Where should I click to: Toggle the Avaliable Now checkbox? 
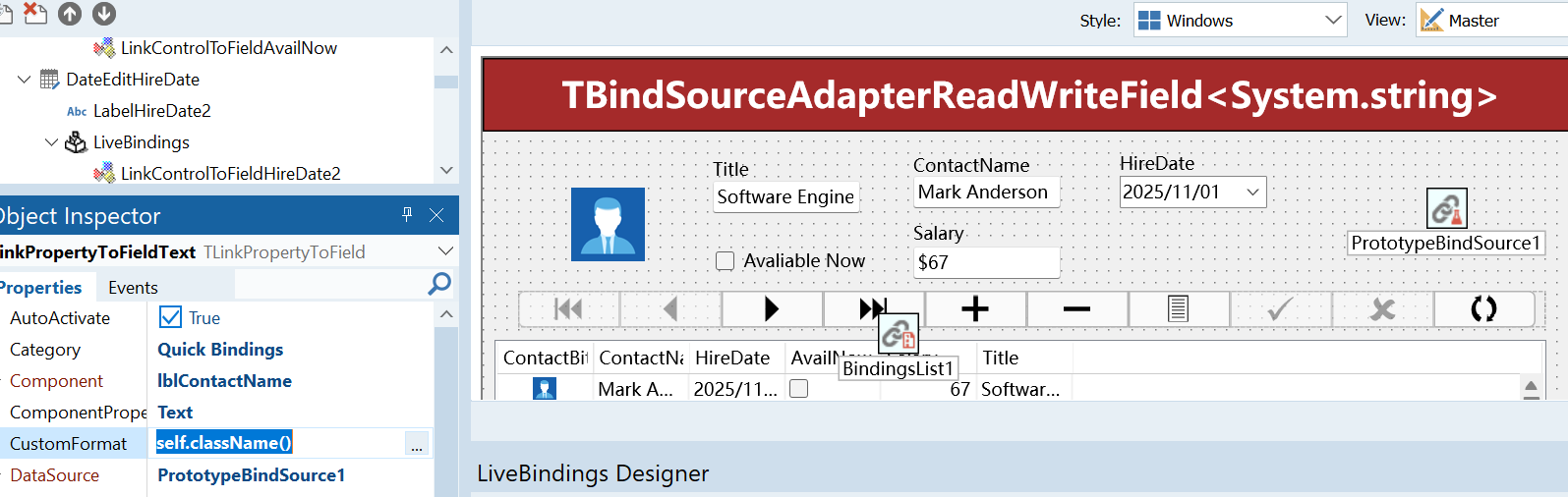[725, 260]
